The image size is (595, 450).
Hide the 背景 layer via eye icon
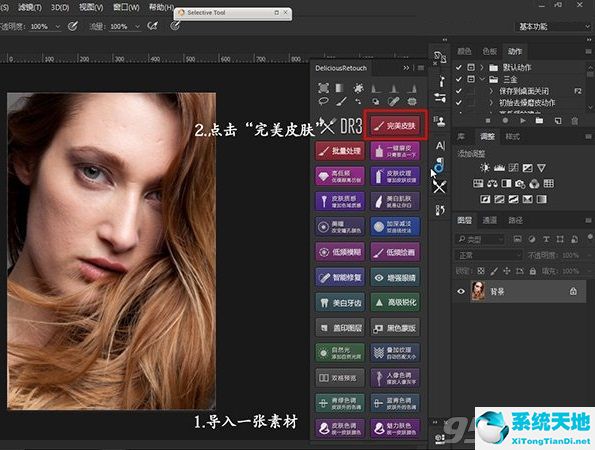coord(461,291)
